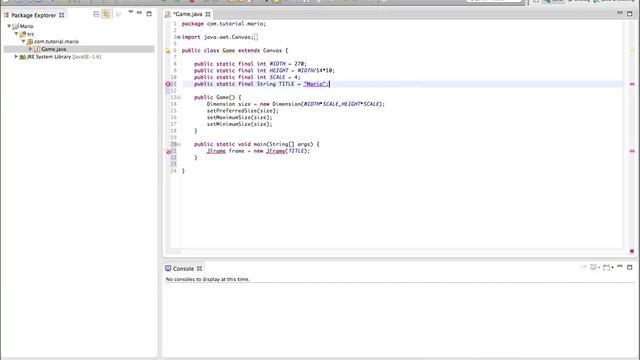Jump to line 21 error in overview ruler
Image resolution: width=640 pixels, height=360 pixels.
tap(632, 151)
